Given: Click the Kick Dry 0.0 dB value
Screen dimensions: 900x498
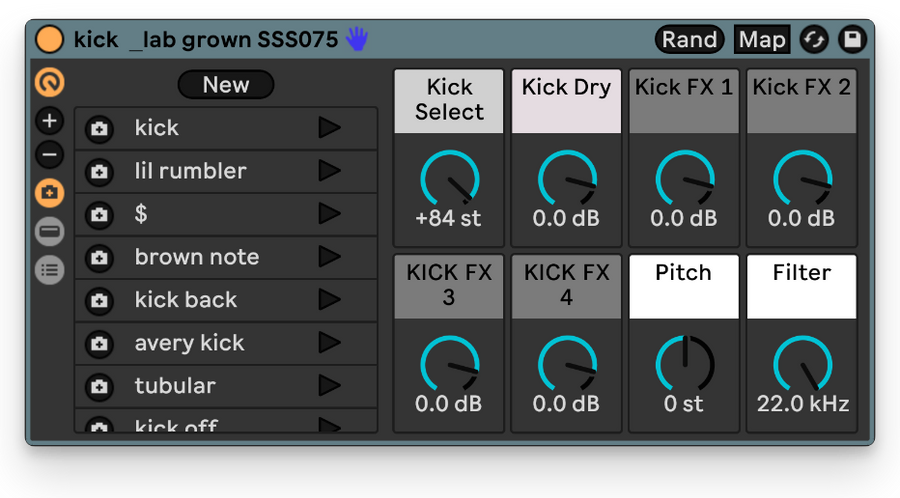Looking at the screenshot, I should [566, 218].
